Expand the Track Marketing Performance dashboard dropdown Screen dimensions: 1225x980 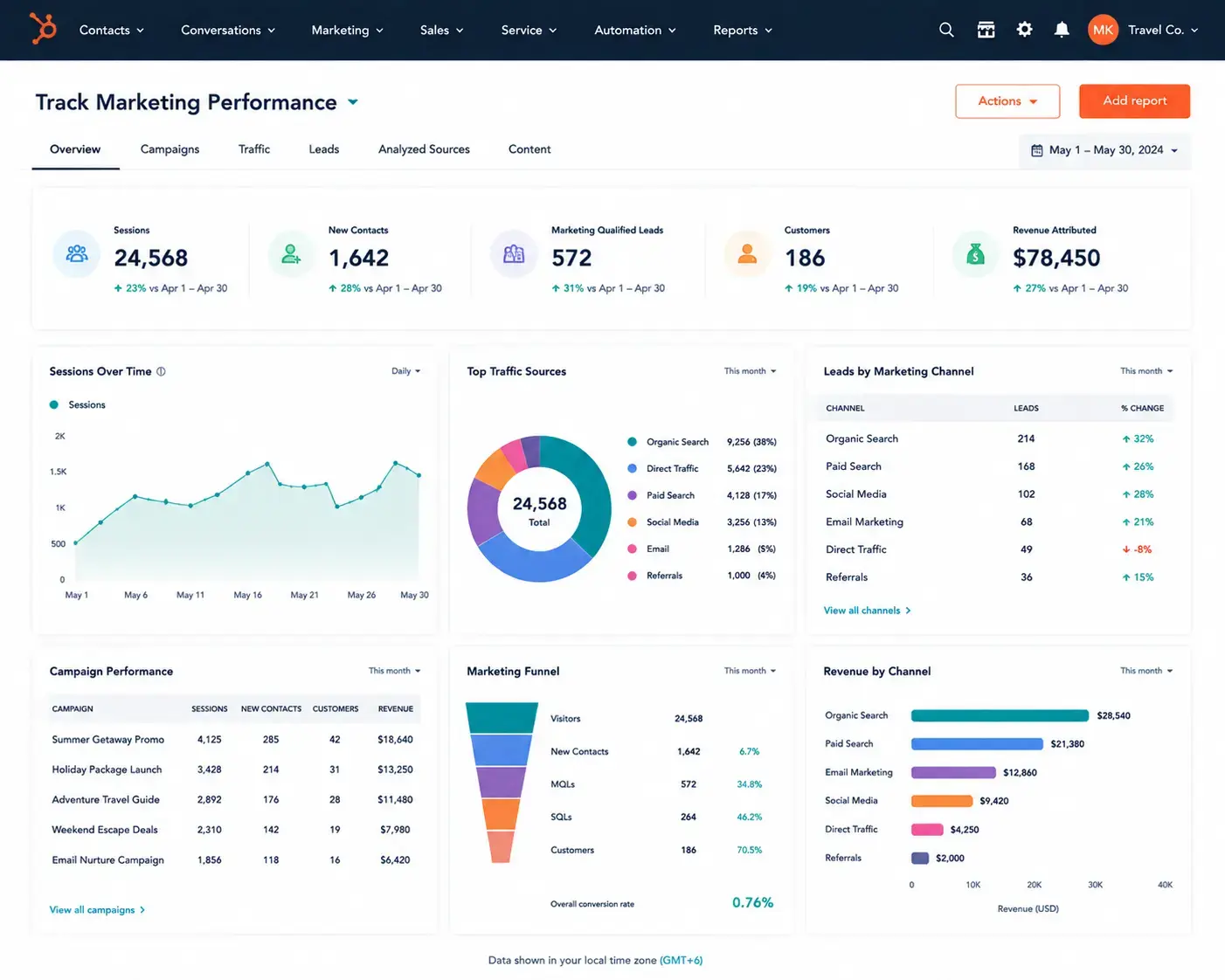point(353,102)
